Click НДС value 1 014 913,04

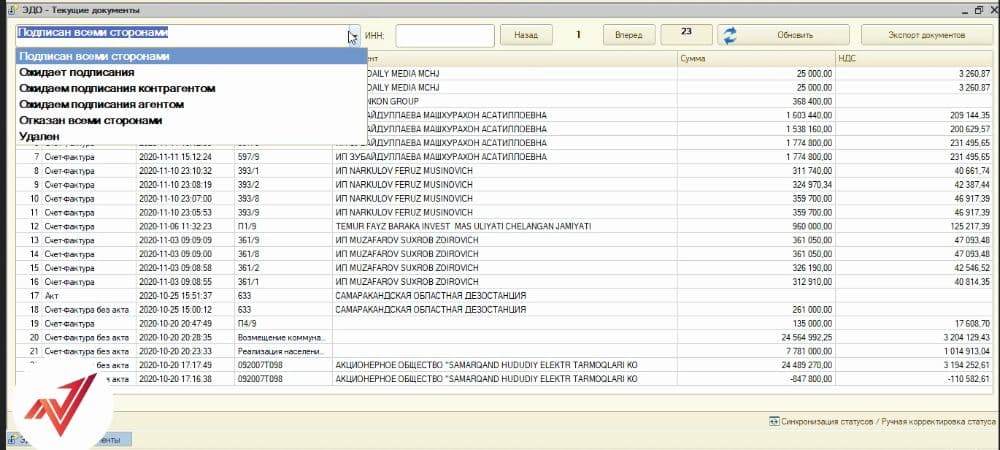click(x=915, y=351)
